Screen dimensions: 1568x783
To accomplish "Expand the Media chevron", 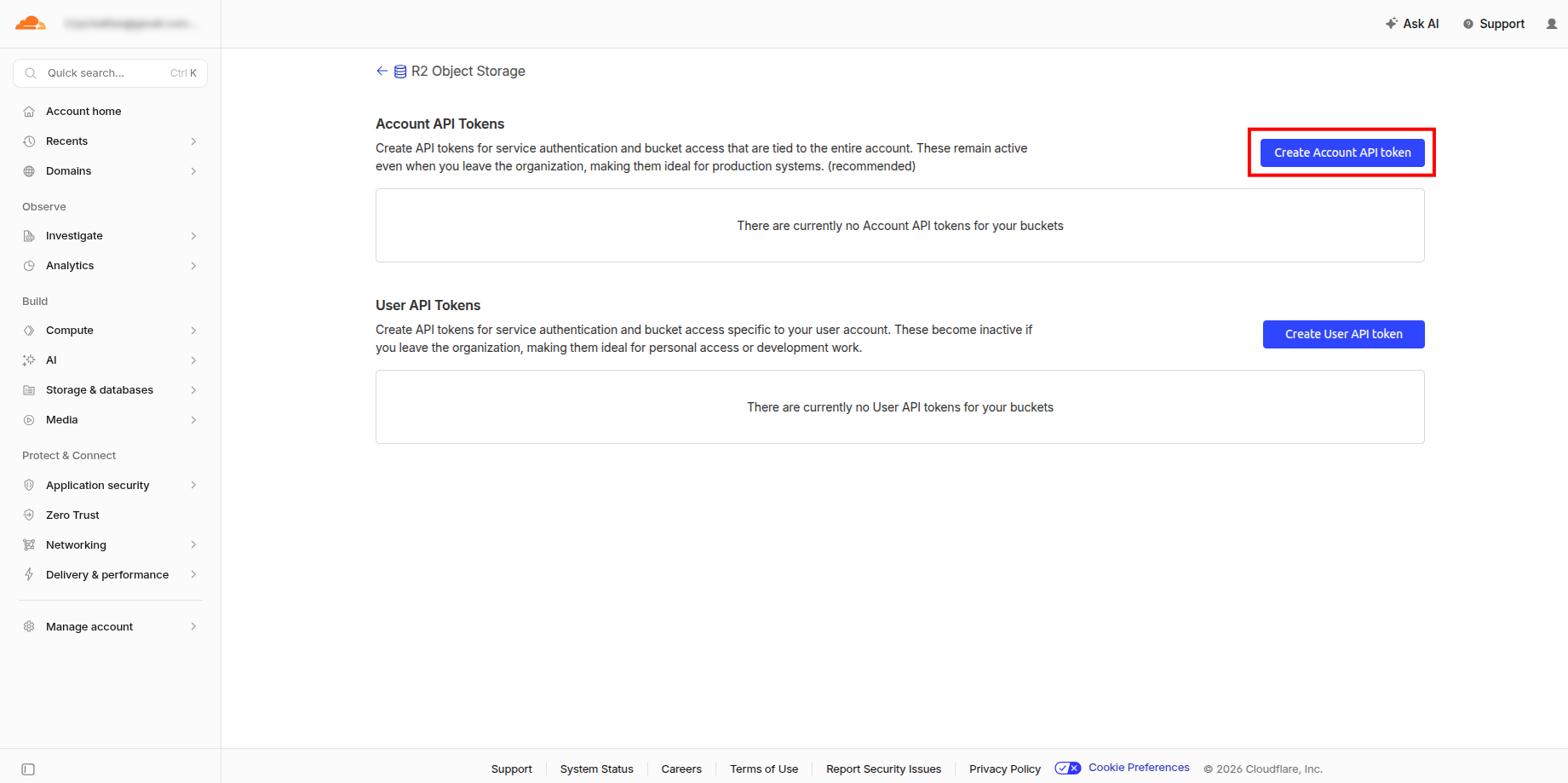I will pos(193,420).
